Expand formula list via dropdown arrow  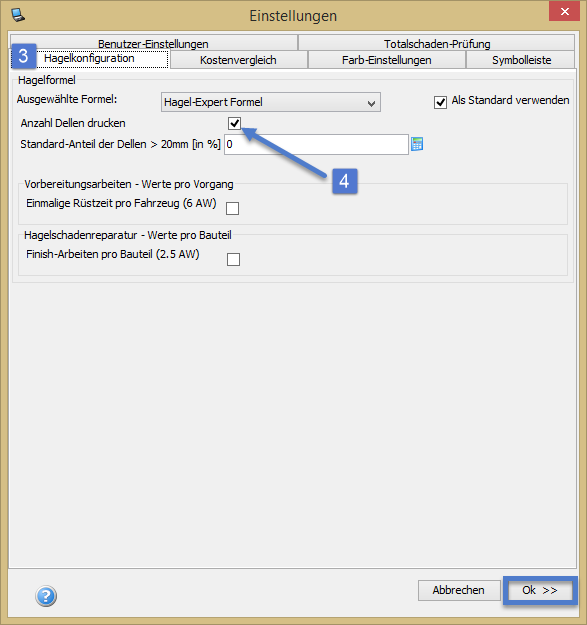[x=371, y=103]
